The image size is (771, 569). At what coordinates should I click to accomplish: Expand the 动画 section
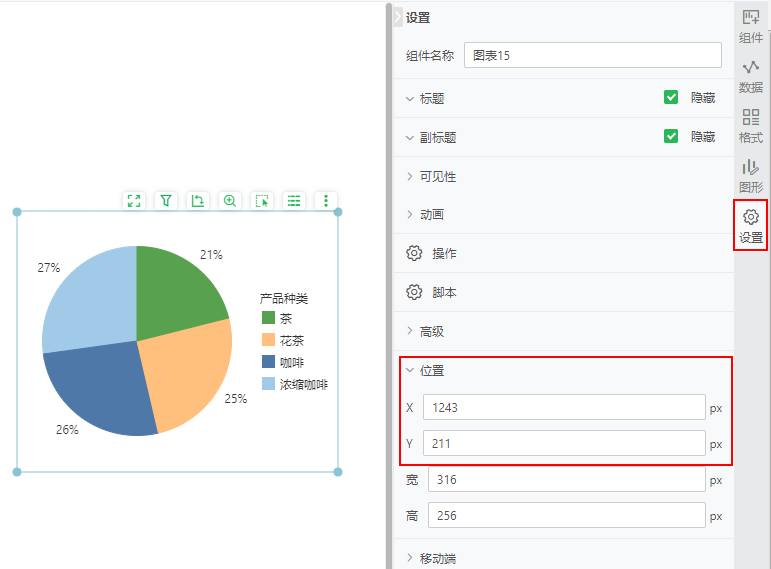(431, 215)
